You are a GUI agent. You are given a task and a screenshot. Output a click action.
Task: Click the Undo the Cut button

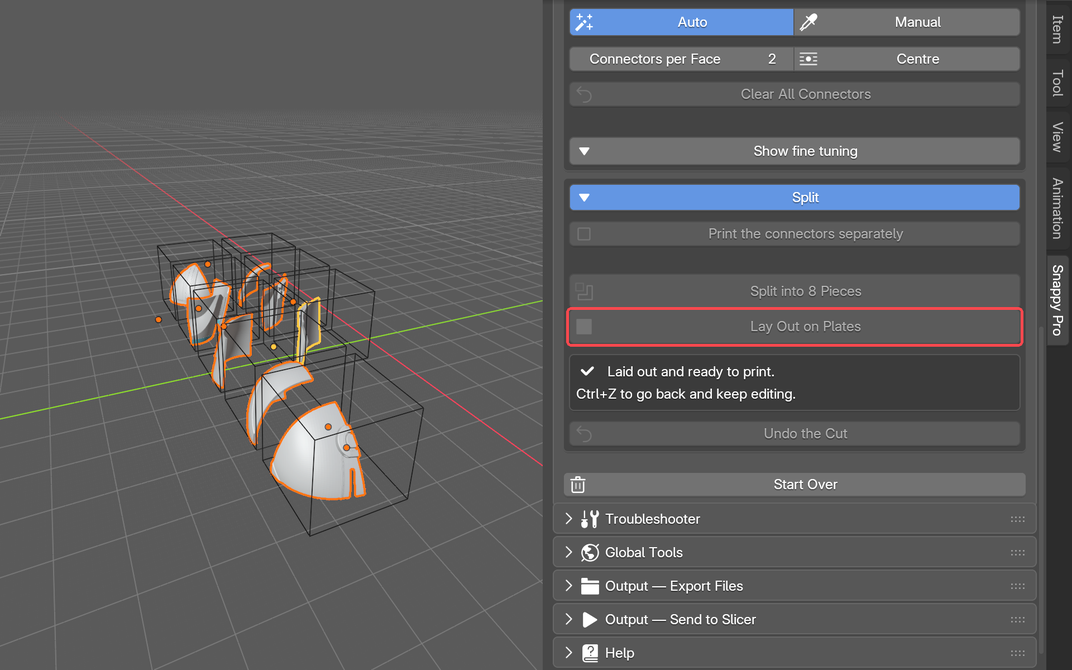794,433
